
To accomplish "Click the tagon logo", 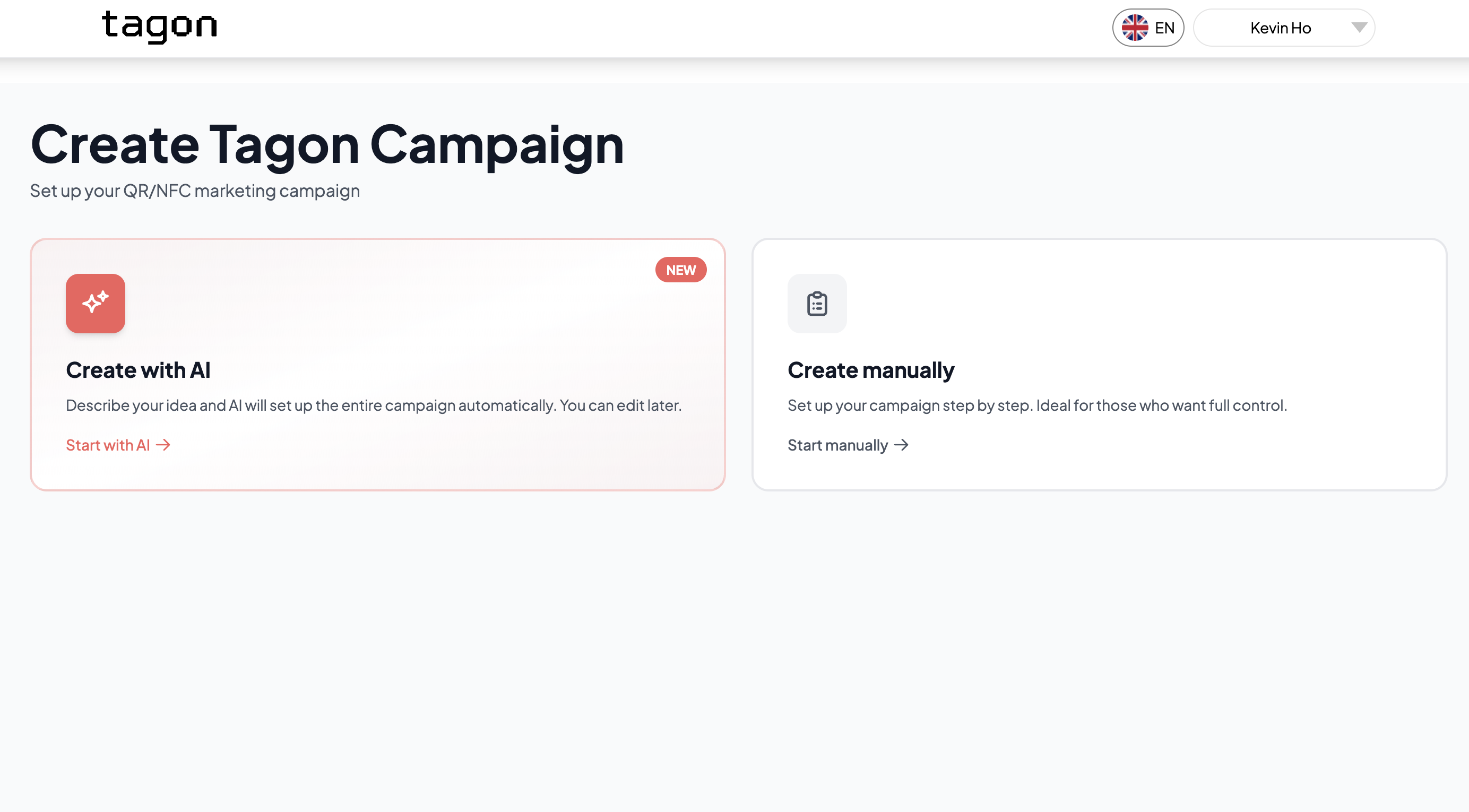I will [x=159, y=26].
